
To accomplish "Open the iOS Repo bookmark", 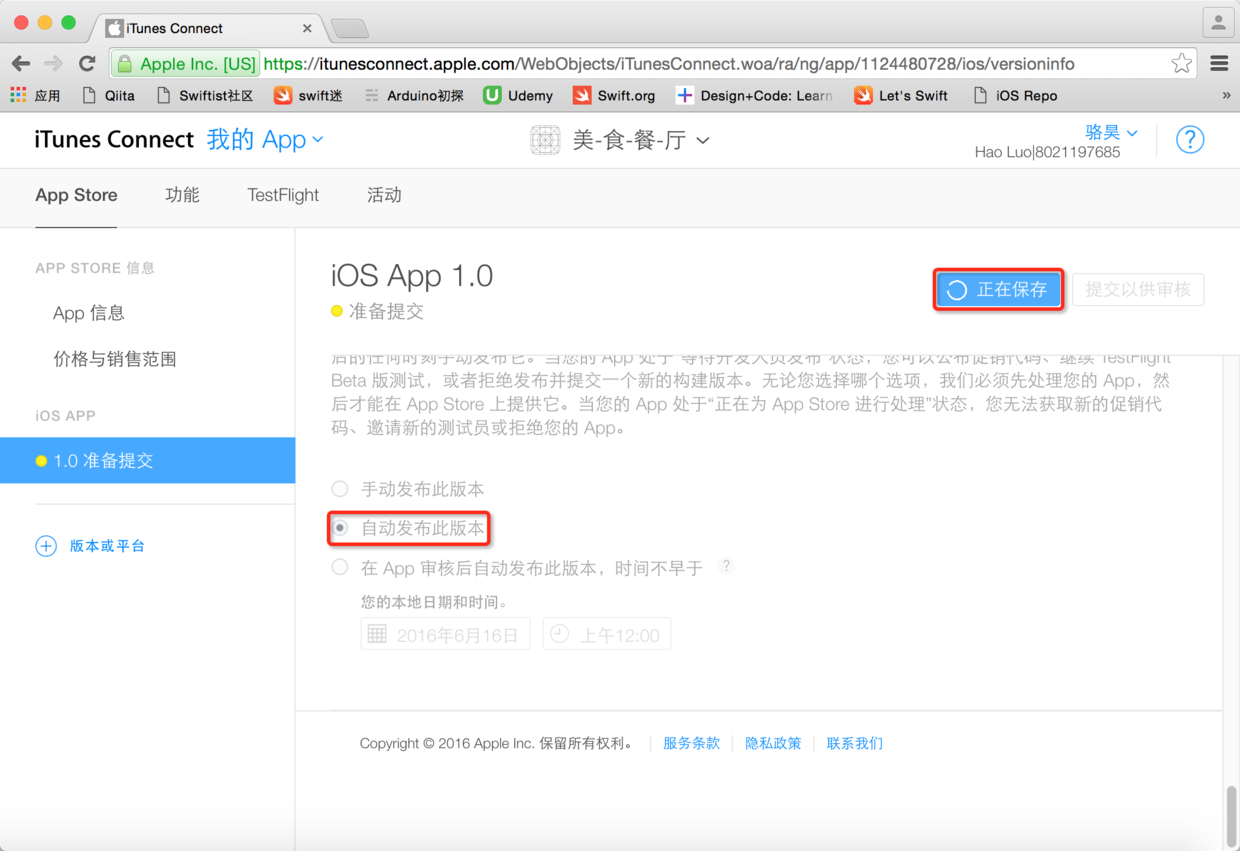I will (x=1015, y=95).
